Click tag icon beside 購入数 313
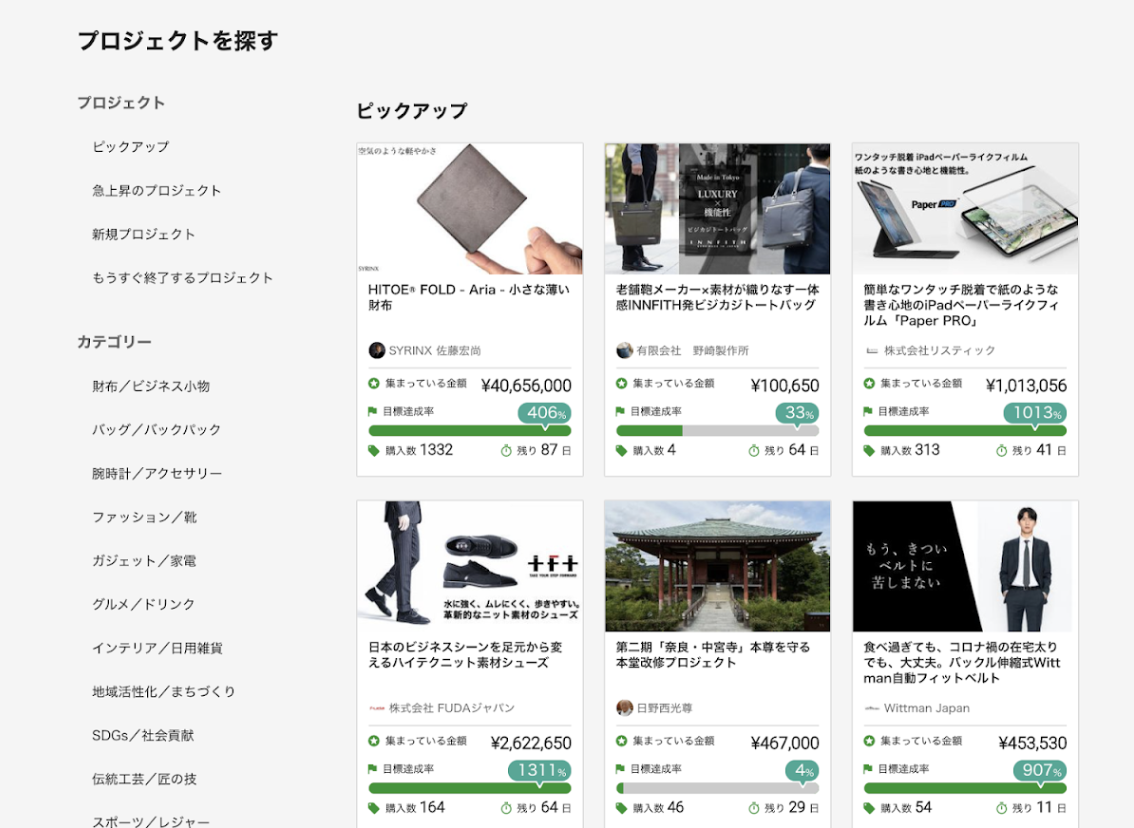This screenshot has height=828, width=1134. (x=869, y=451)
